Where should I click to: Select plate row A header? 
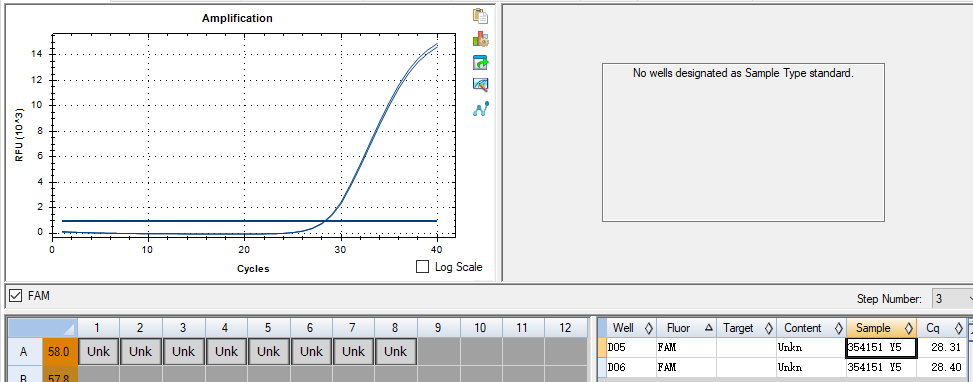coord(24,352)
